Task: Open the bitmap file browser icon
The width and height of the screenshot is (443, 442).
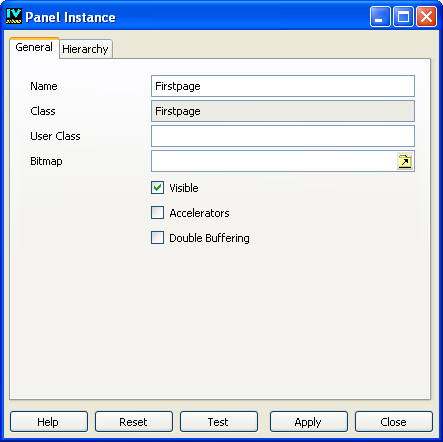Action: (x=405, y=162)
